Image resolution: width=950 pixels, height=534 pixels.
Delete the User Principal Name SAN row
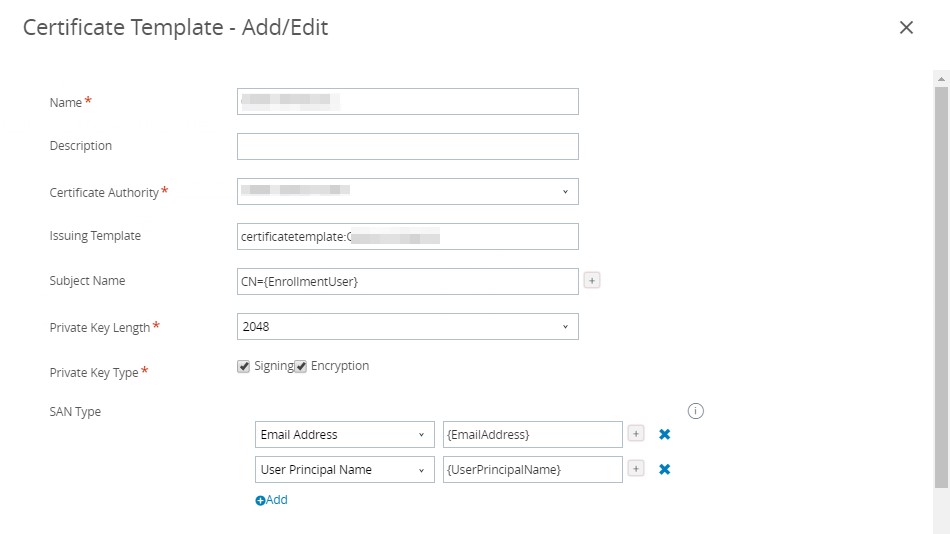click(664, 469)
